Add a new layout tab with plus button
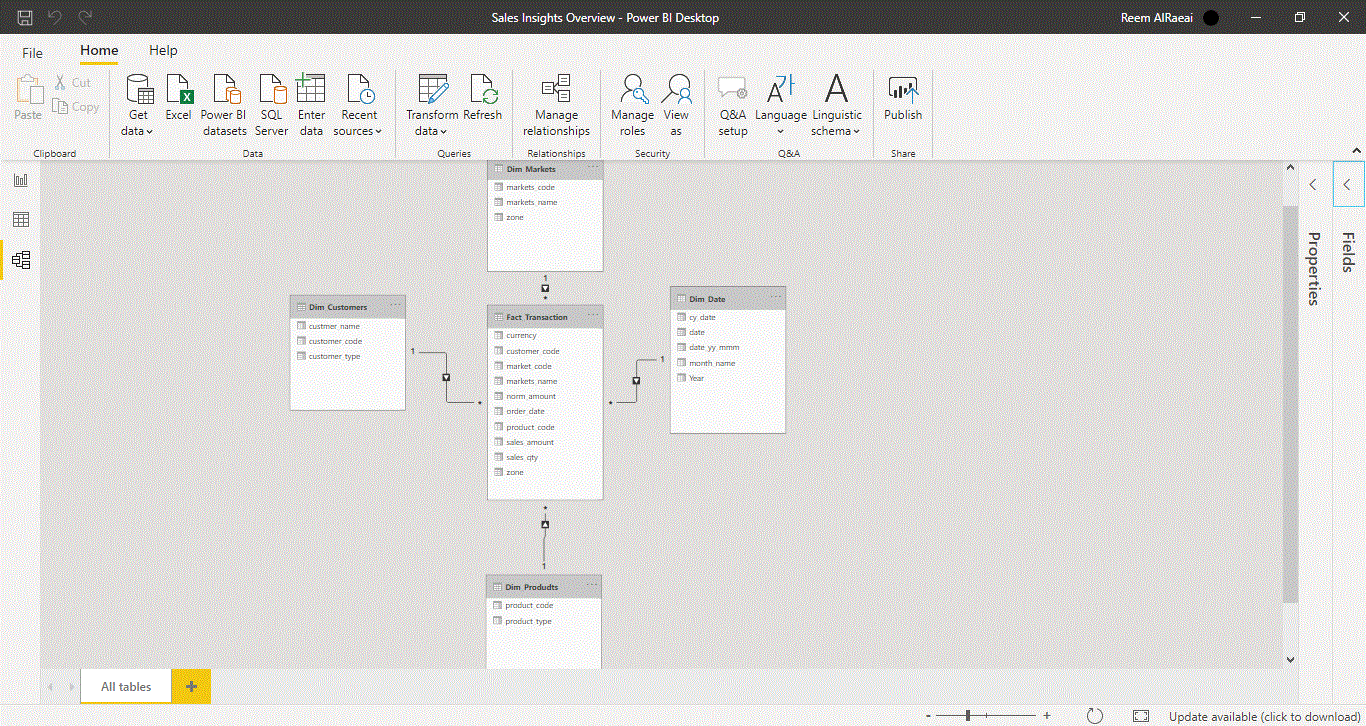Screen dimensions: 1366x726 [x=191, y=687]
